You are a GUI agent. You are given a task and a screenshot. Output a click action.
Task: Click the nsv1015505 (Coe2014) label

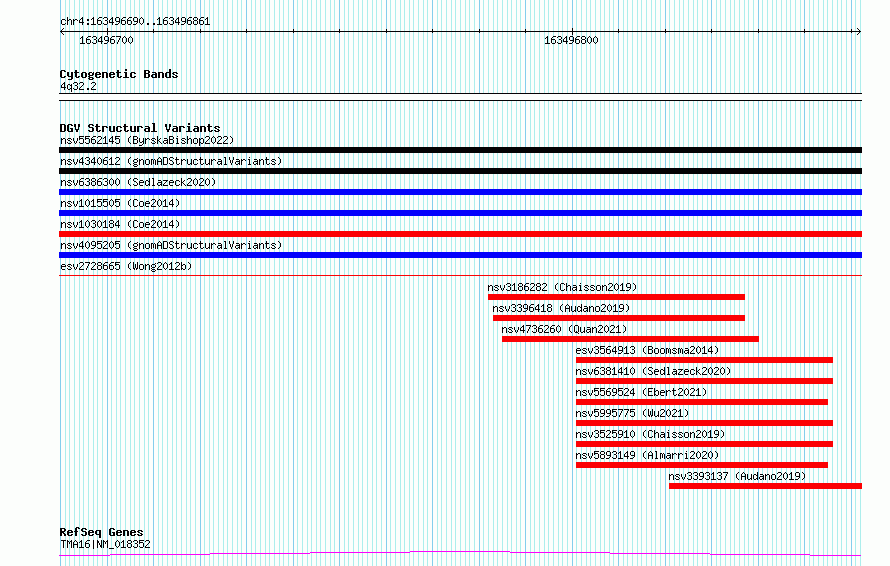coord(120,203)
